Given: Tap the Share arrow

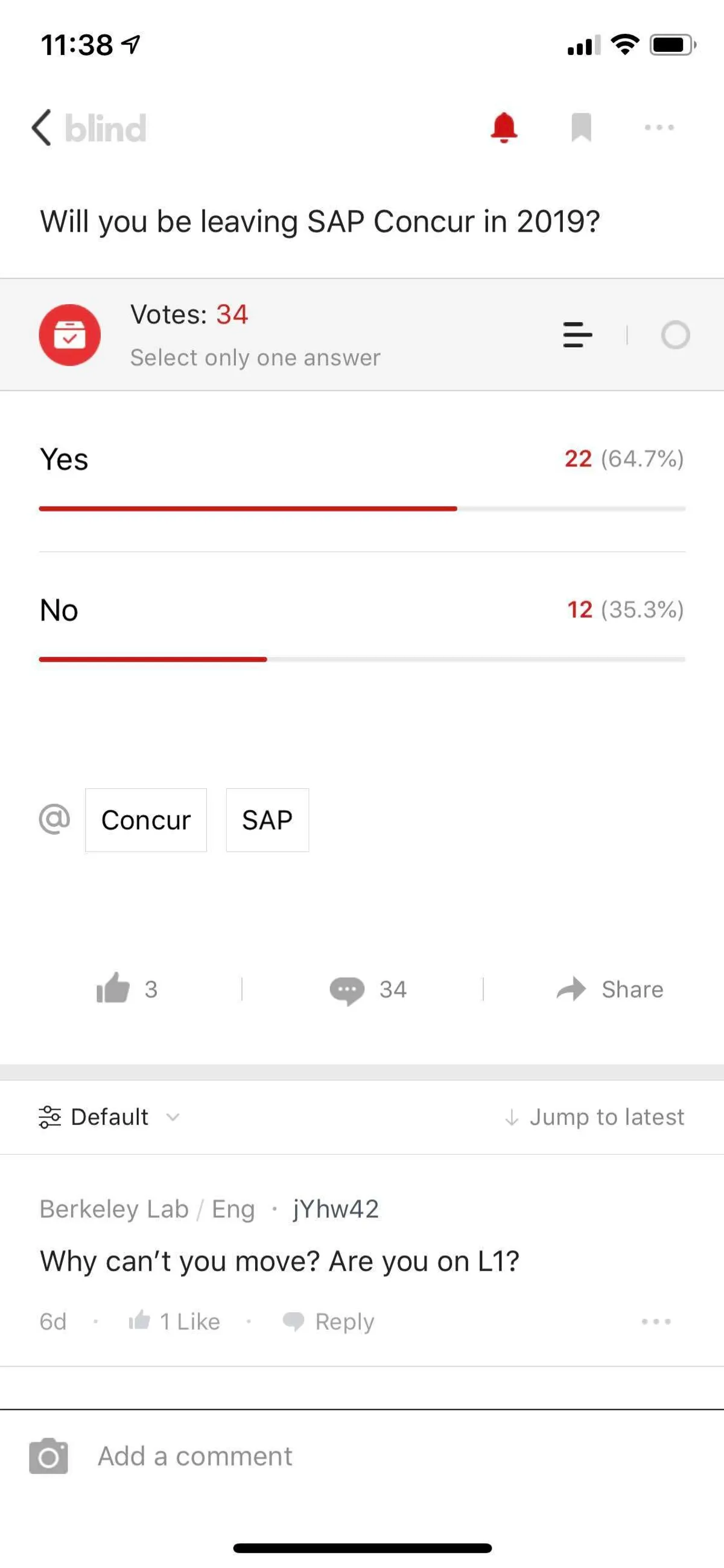Looking at the screenshot, I should [x=571, y=989].
